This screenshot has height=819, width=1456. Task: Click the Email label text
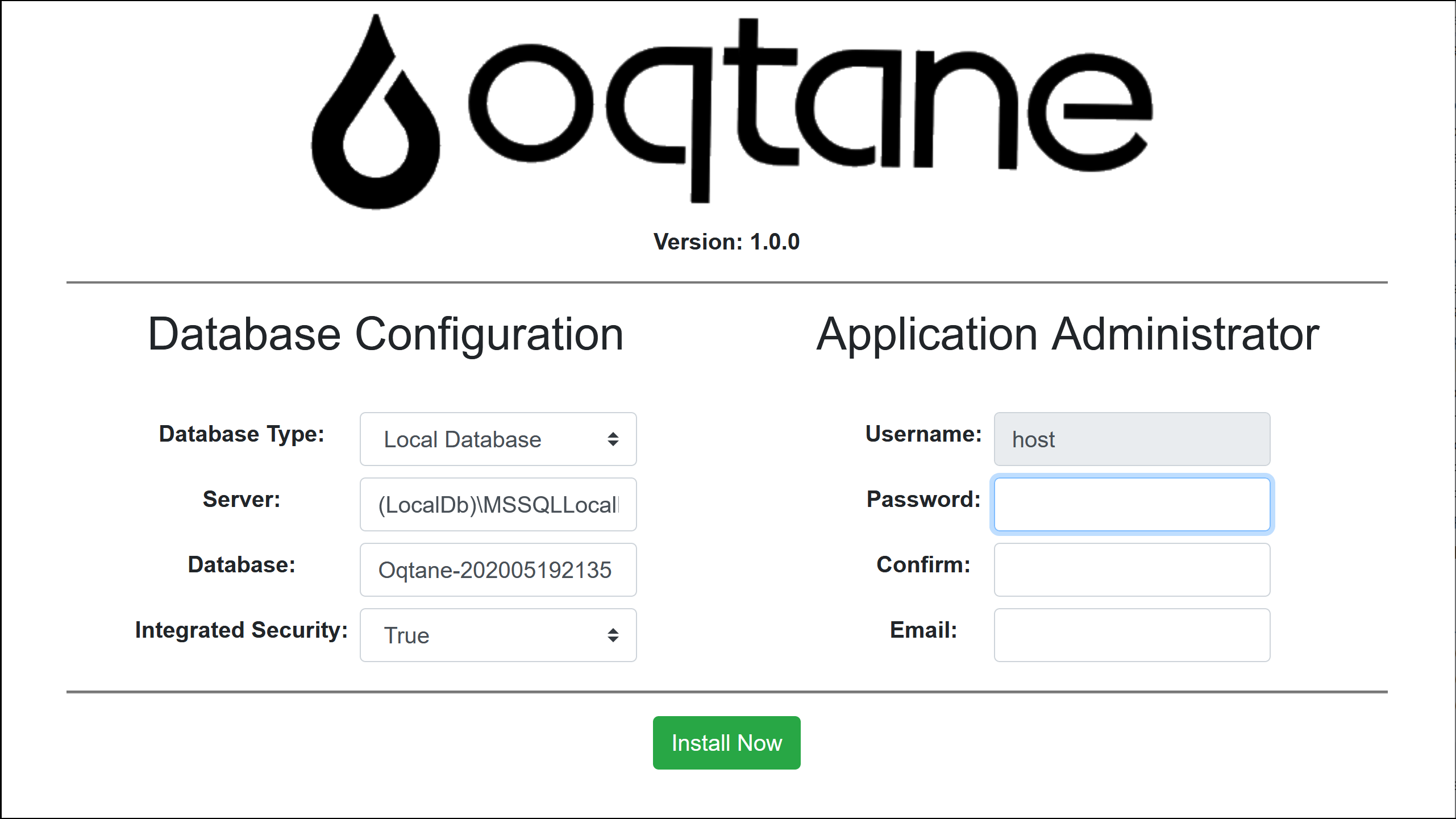pos(923,630)
